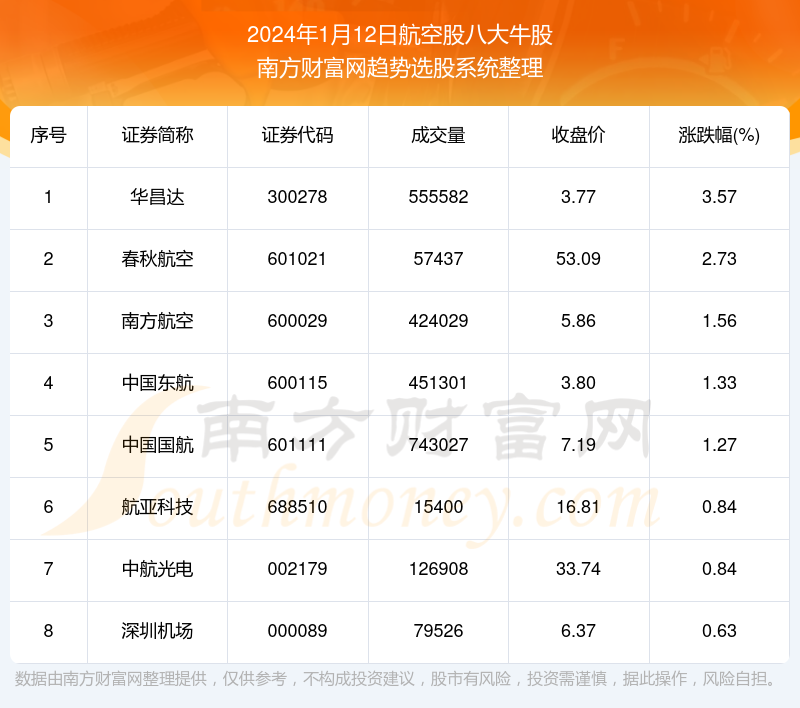Click the 涨跌幅(%) column header
Image resolution: width=800 pixels, height=708 pixels.
[719, 136]
